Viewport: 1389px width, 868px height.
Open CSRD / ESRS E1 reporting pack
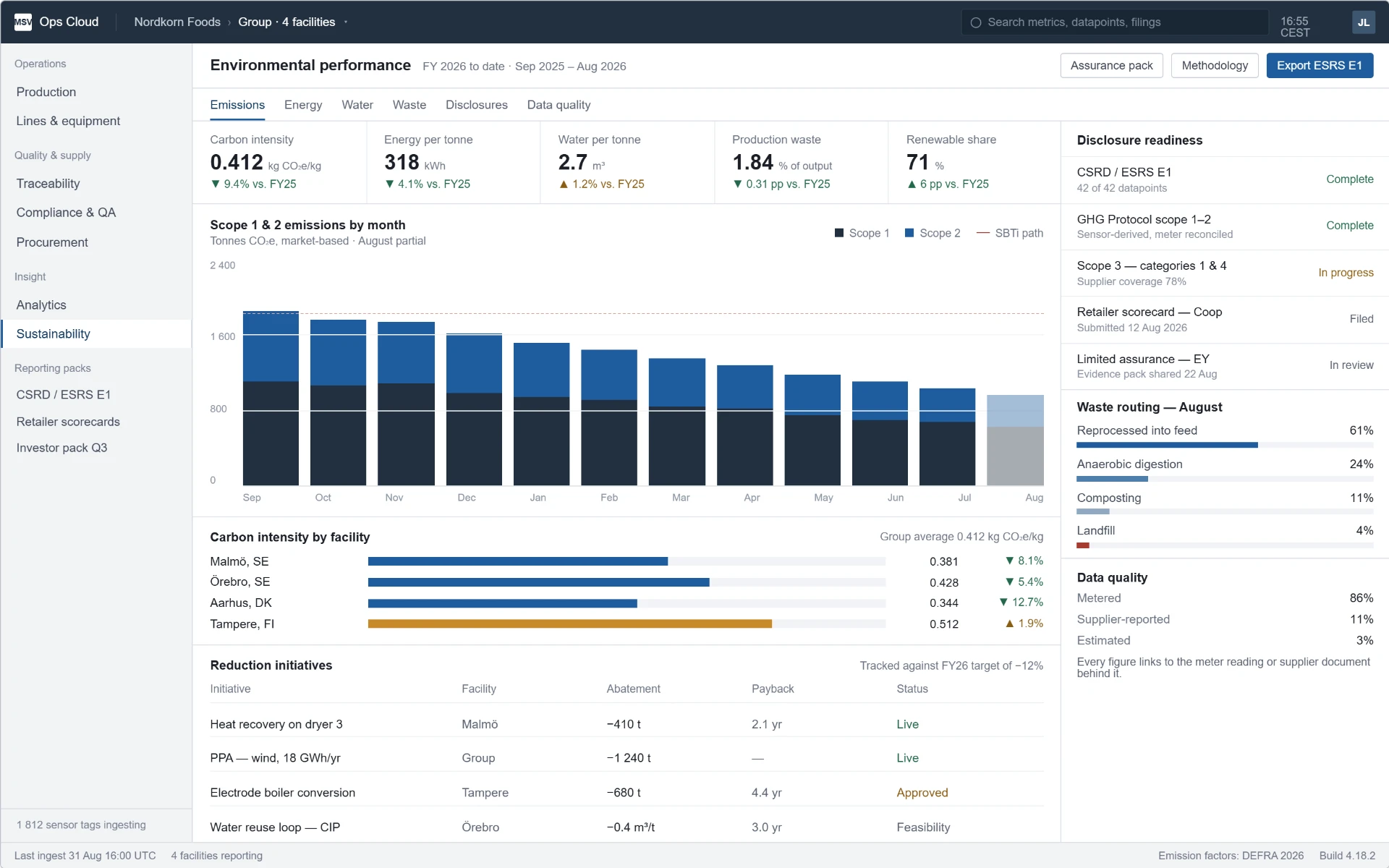click(x=96, y=395)
